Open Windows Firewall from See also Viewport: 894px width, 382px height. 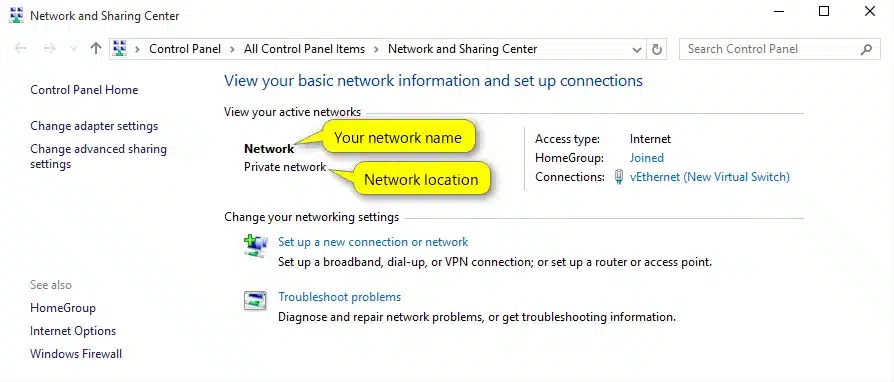click(x=76, y=354)
